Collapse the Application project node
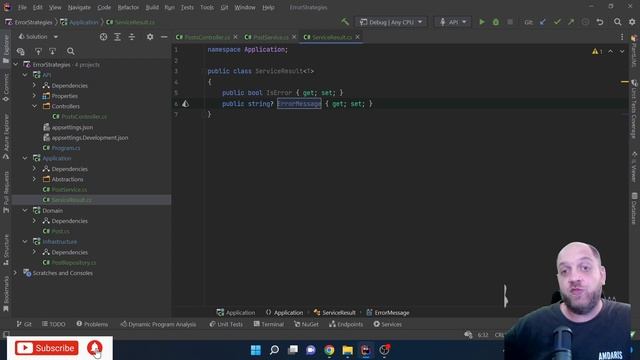 pos(25,158)
